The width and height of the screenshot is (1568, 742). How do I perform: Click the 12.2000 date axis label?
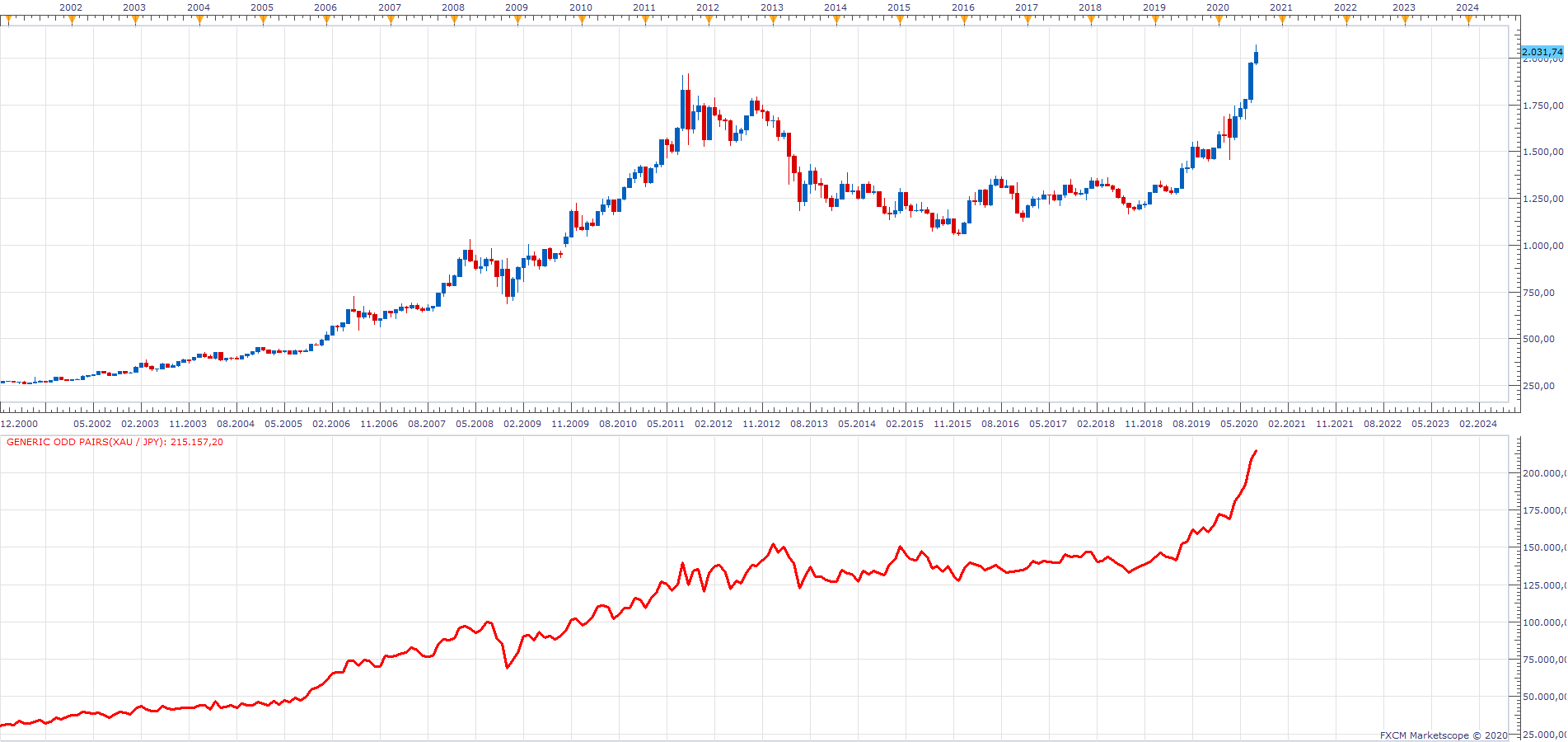click(x=19, y=424)
